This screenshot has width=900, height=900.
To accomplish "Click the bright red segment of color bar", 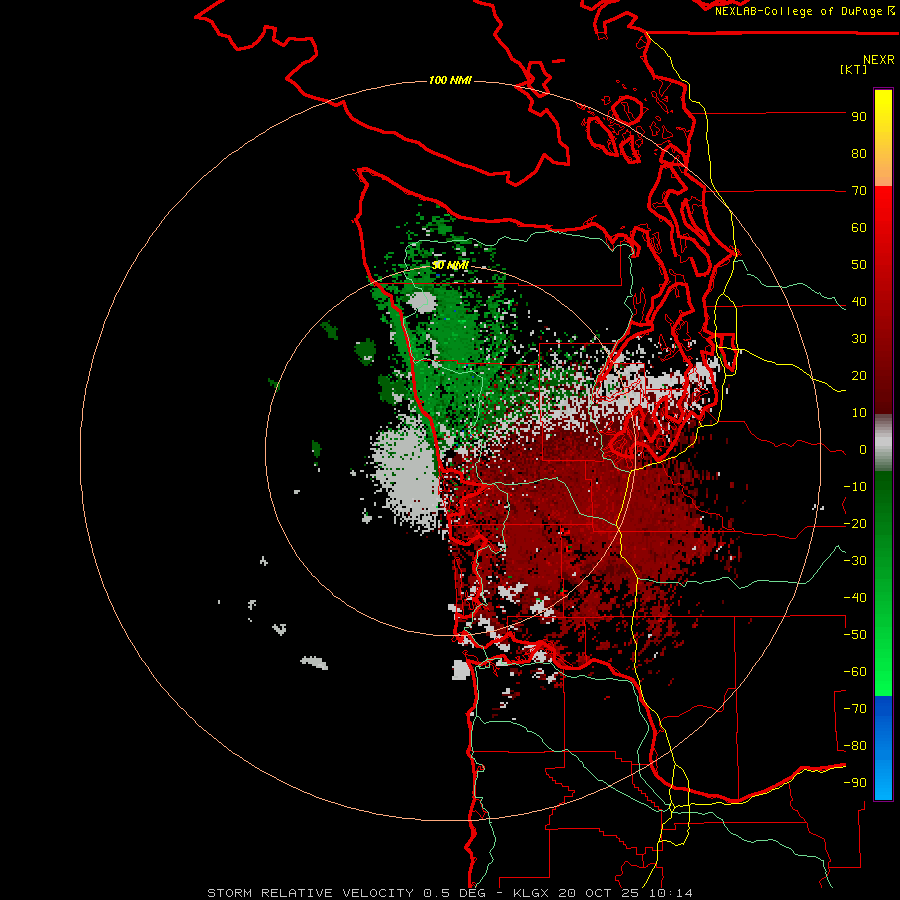I will pos(883,230).
